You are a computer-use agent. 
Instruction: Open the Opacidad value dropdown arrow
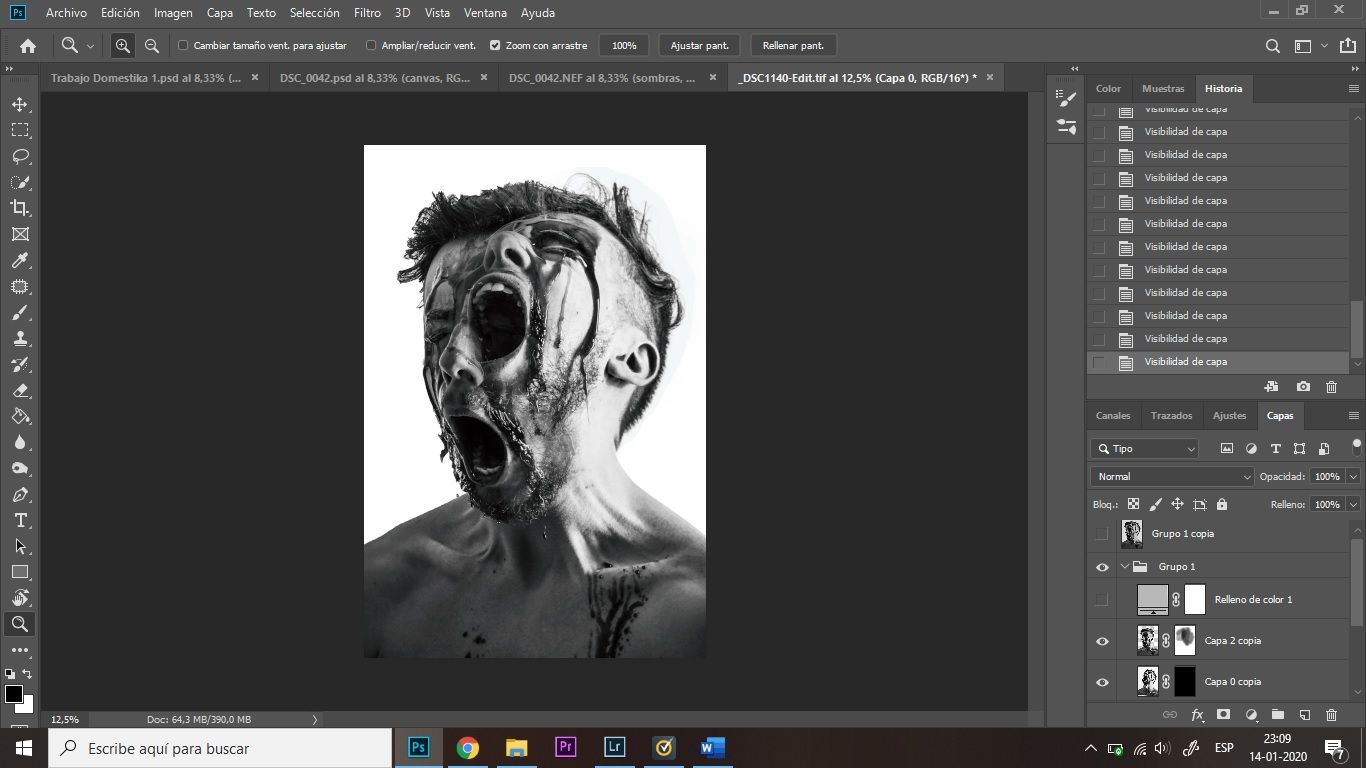coord(1353,477)
